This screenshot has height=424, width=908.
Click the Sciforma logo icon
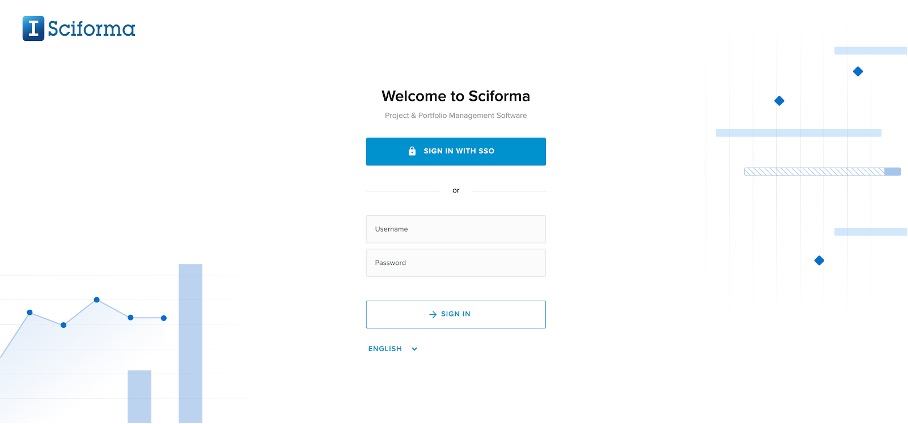click(x=34, y=28)
